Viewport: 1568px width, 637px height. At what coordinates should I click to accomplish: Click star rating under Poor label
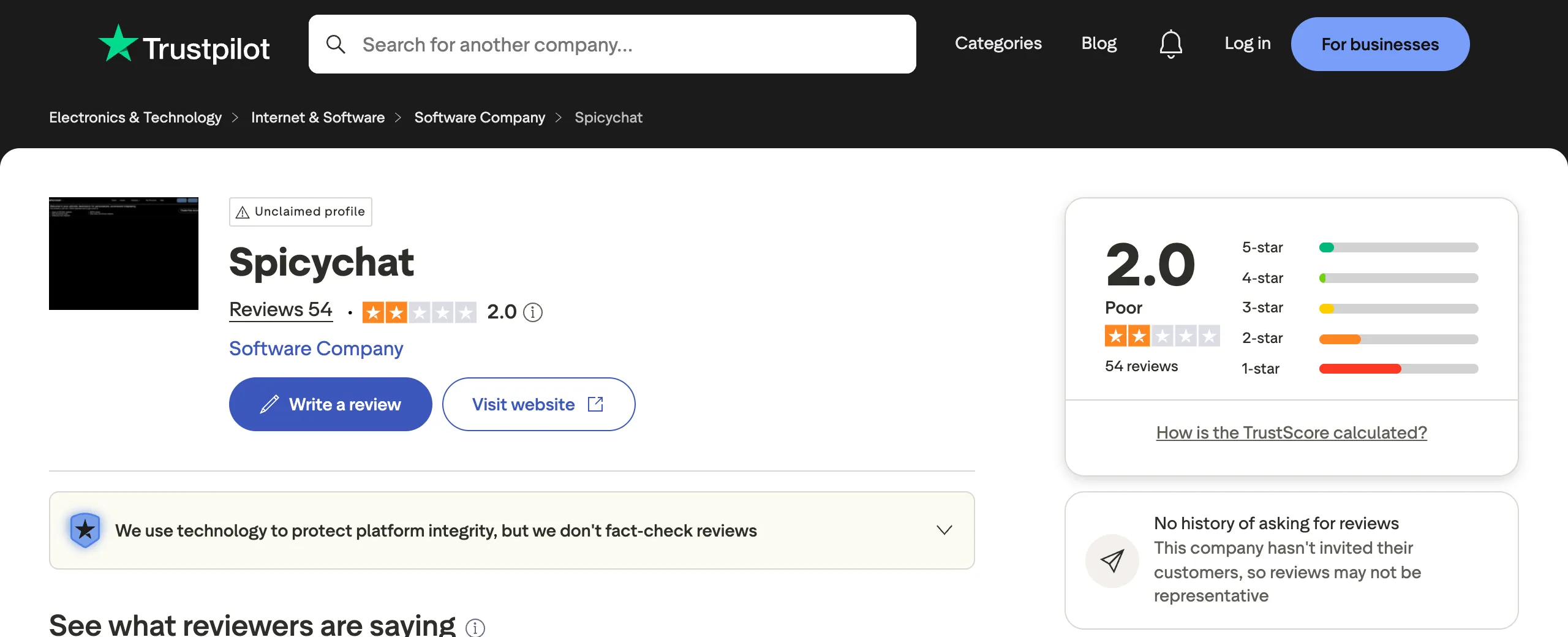click(x=1162, y=336)
